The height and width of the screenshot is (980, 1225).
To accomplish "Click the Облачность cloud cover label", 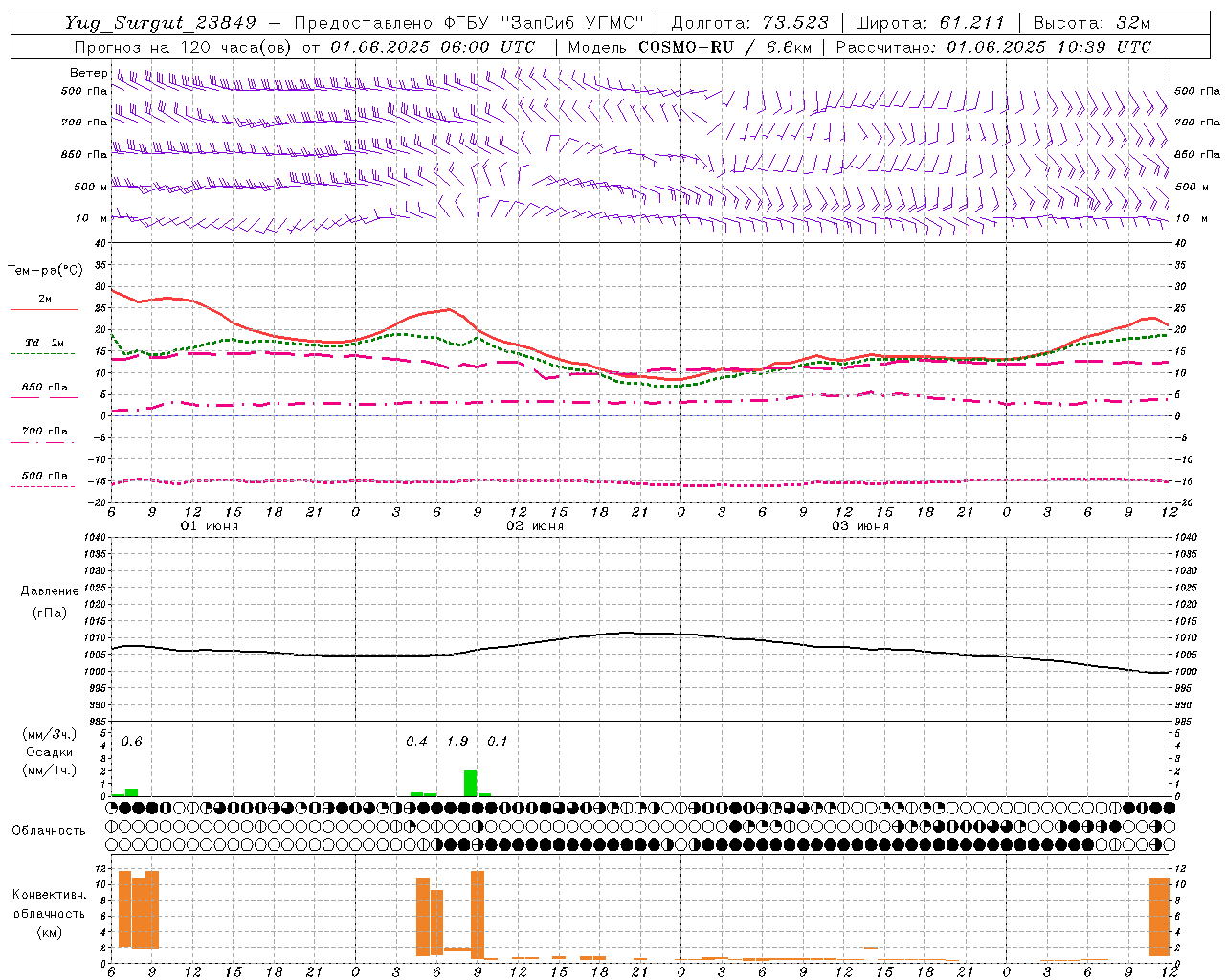I will pos(49,830).
